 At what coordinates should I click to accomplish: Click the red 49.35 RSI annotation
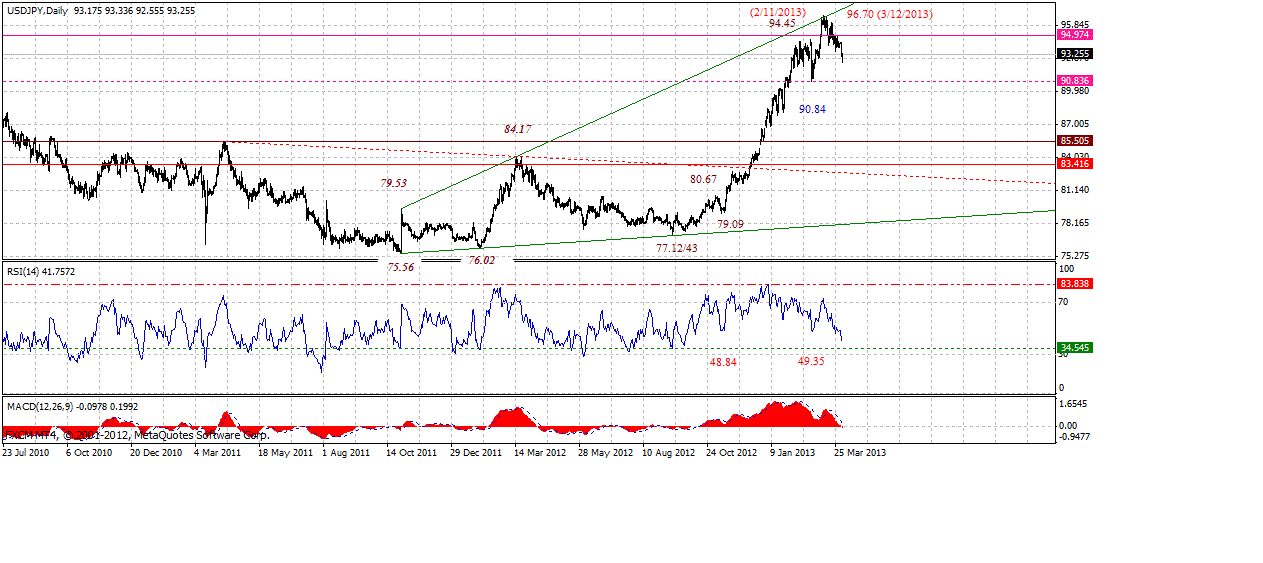(811, 361)
